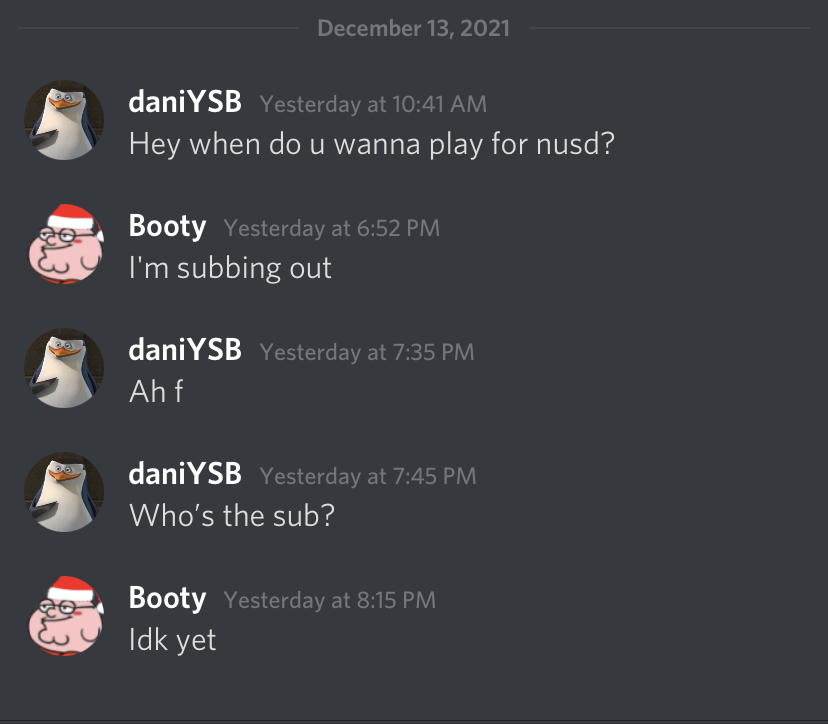Click Booty username above "Idk yet"
828x724 pixels.
click(x=167, y=598)
